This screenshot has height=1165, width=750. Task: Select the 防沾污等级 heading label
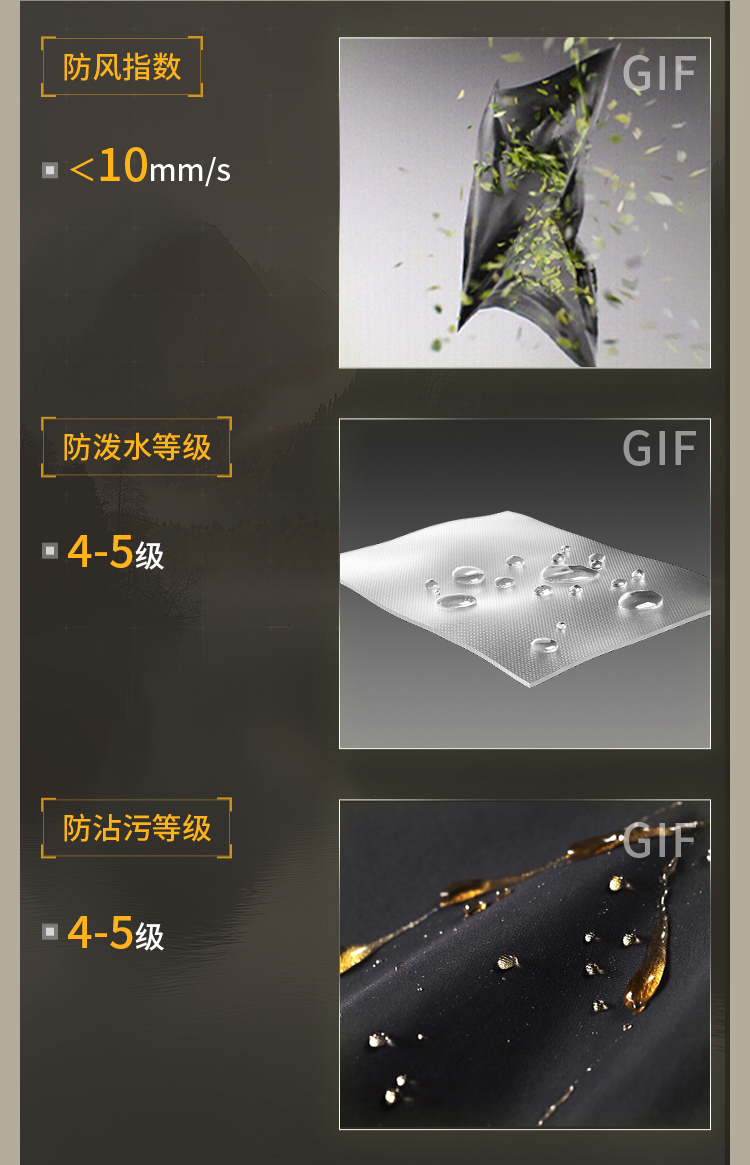point(137,828)
